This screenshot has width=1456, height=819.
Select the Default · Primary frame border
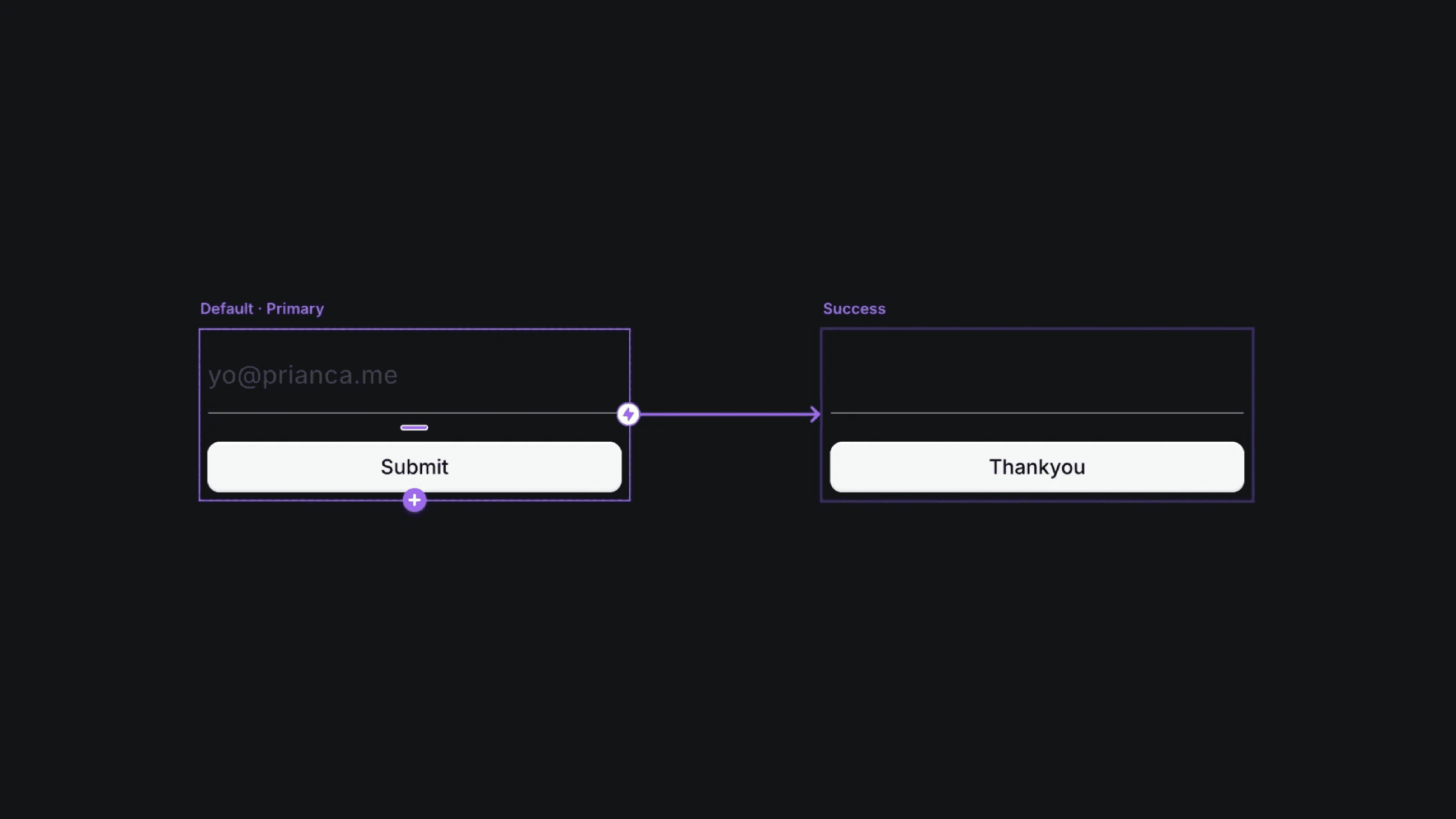point(414,328)
